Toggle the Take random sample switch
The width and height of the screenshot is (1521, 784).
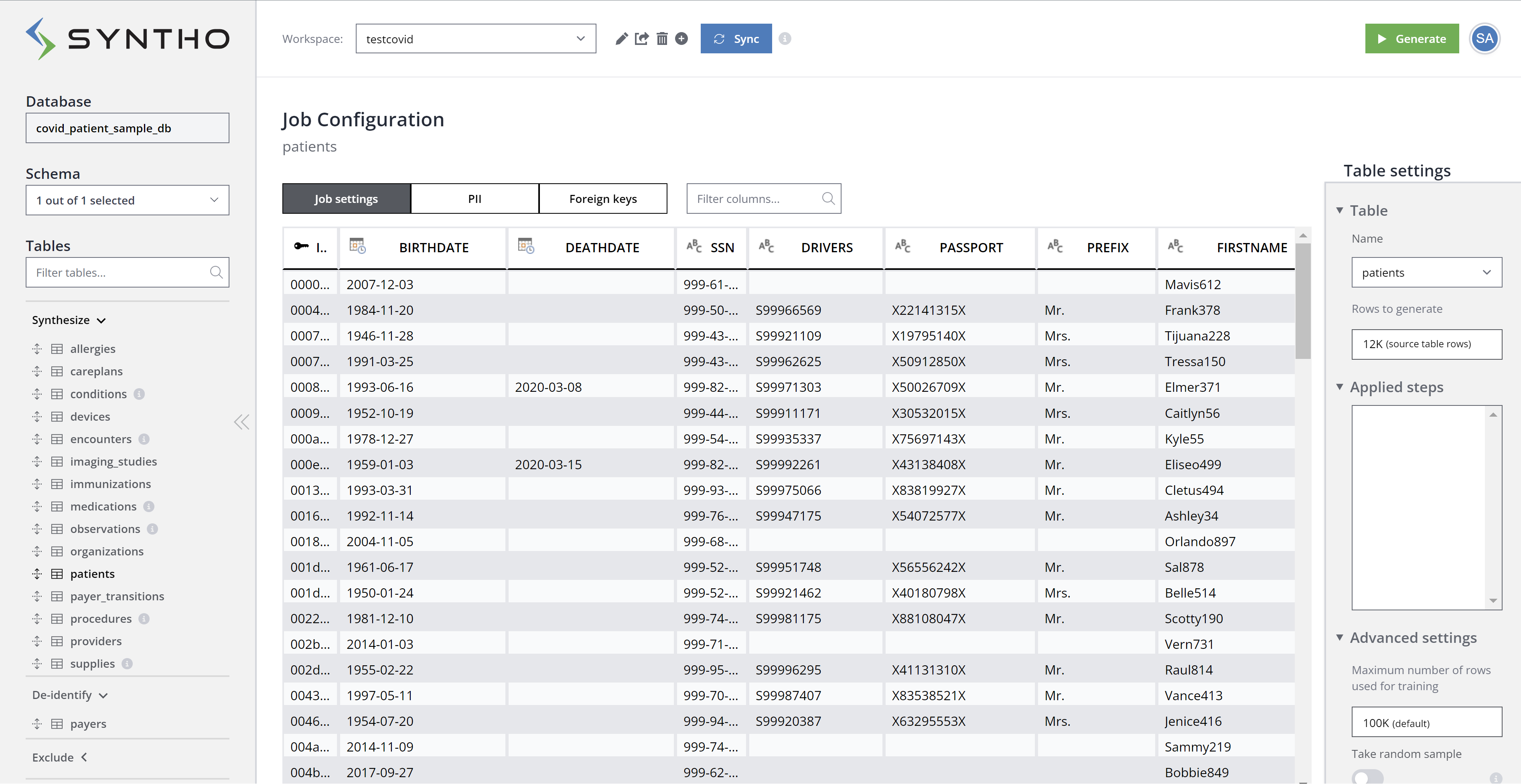(1367, 777)
